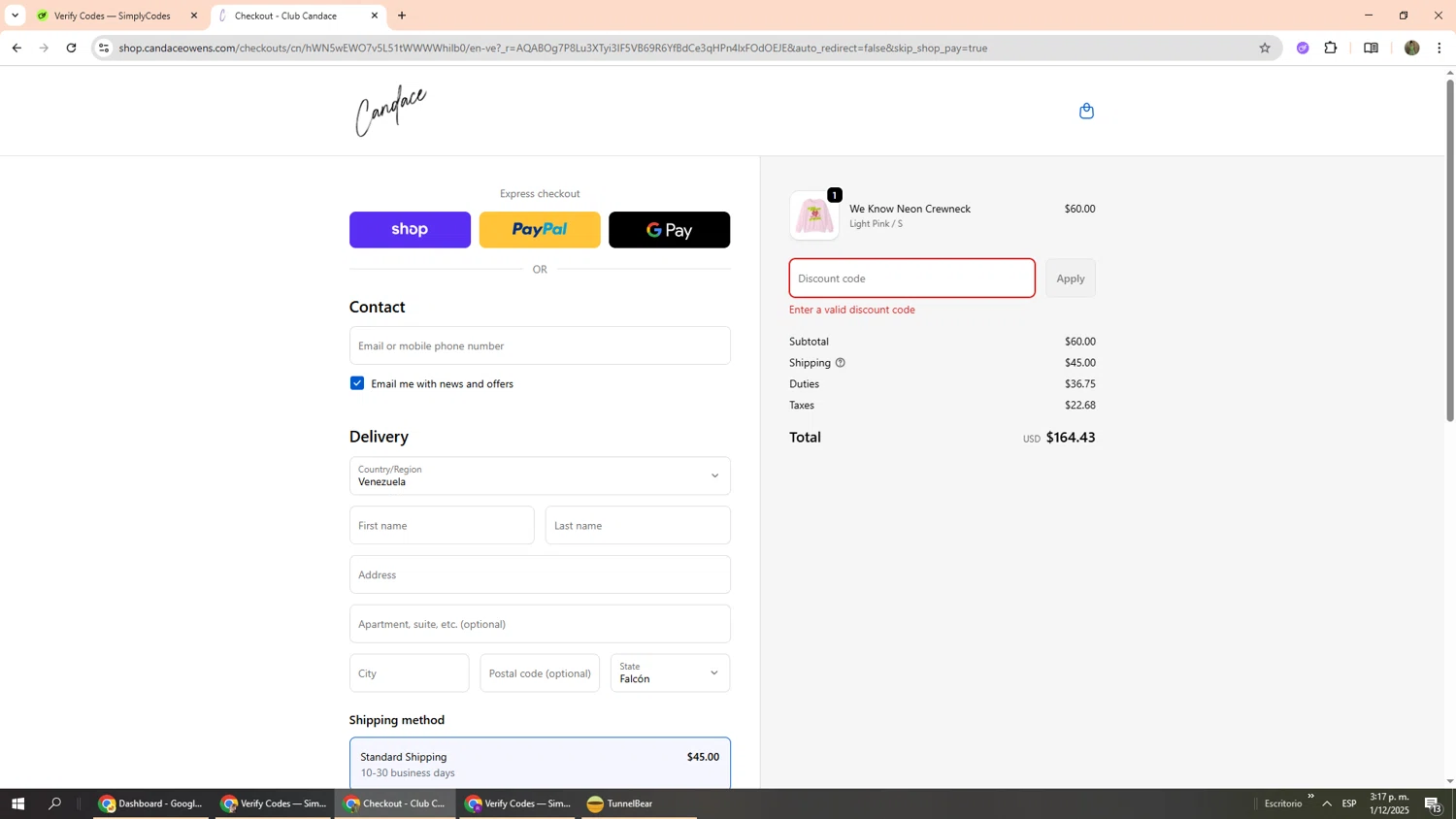1456x819 pixels.
Task: Open TunnelBear from the taskbar
Action: (639, 803)
